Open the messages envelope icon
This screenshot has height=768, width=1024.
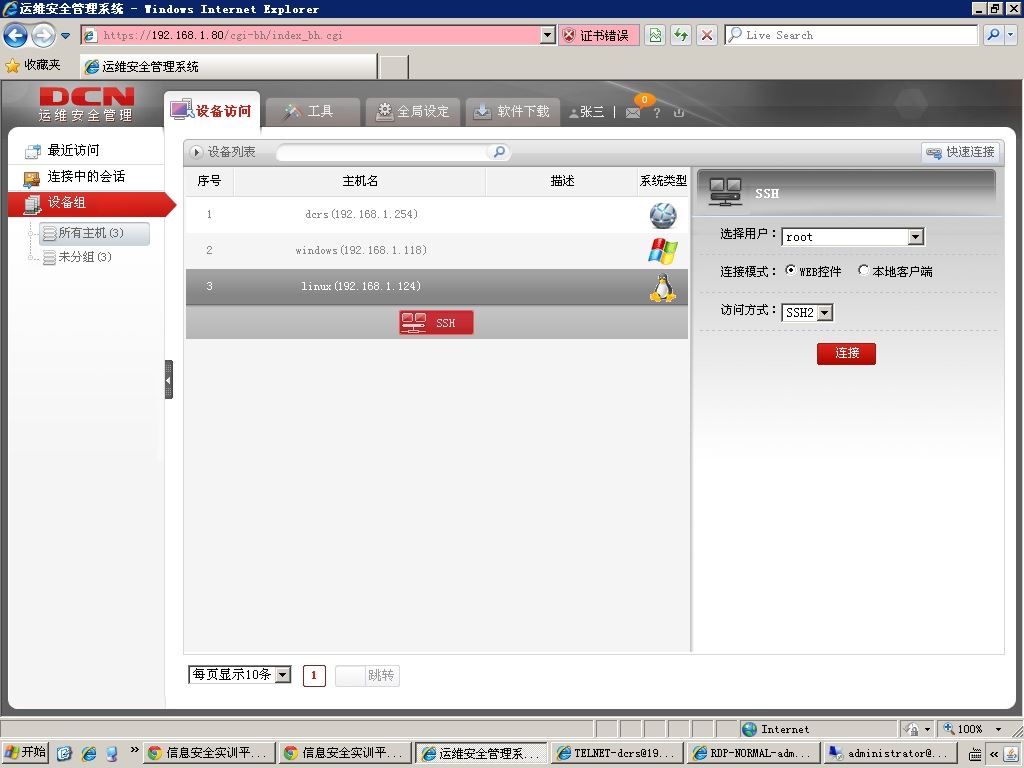[x=633, y=113]
